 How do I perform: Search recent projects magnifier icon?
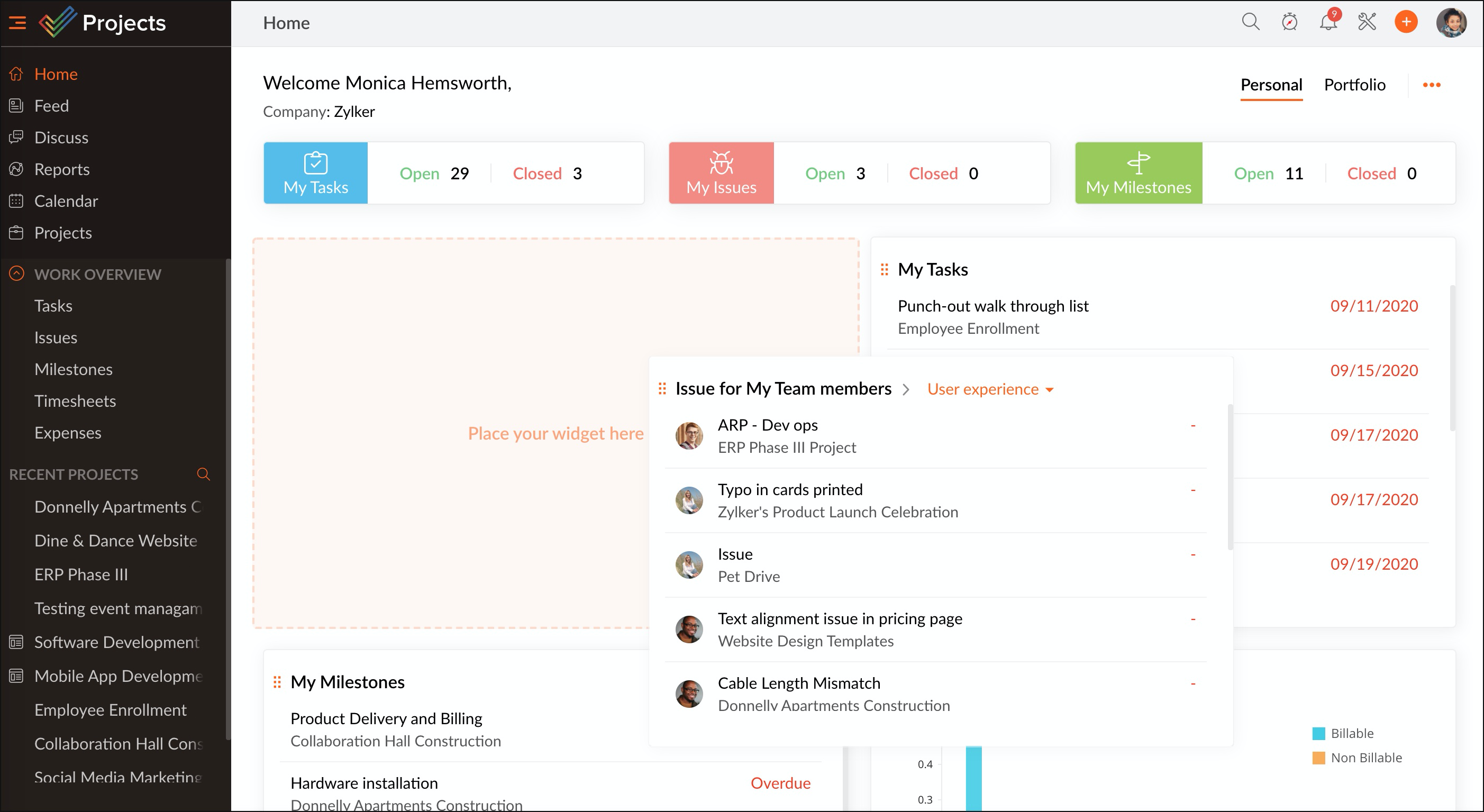203,474
